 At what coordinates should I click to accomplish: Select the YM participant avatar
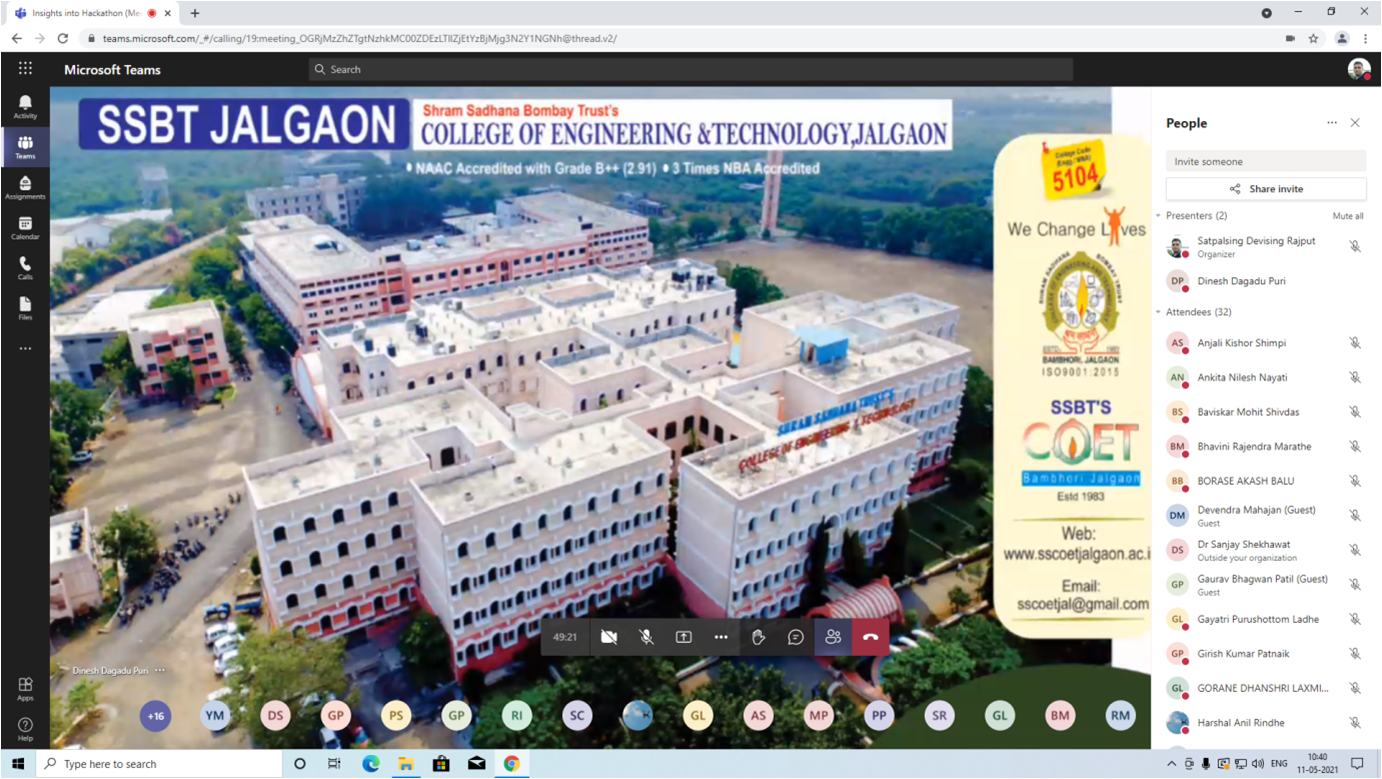click(x=215, y=715)
